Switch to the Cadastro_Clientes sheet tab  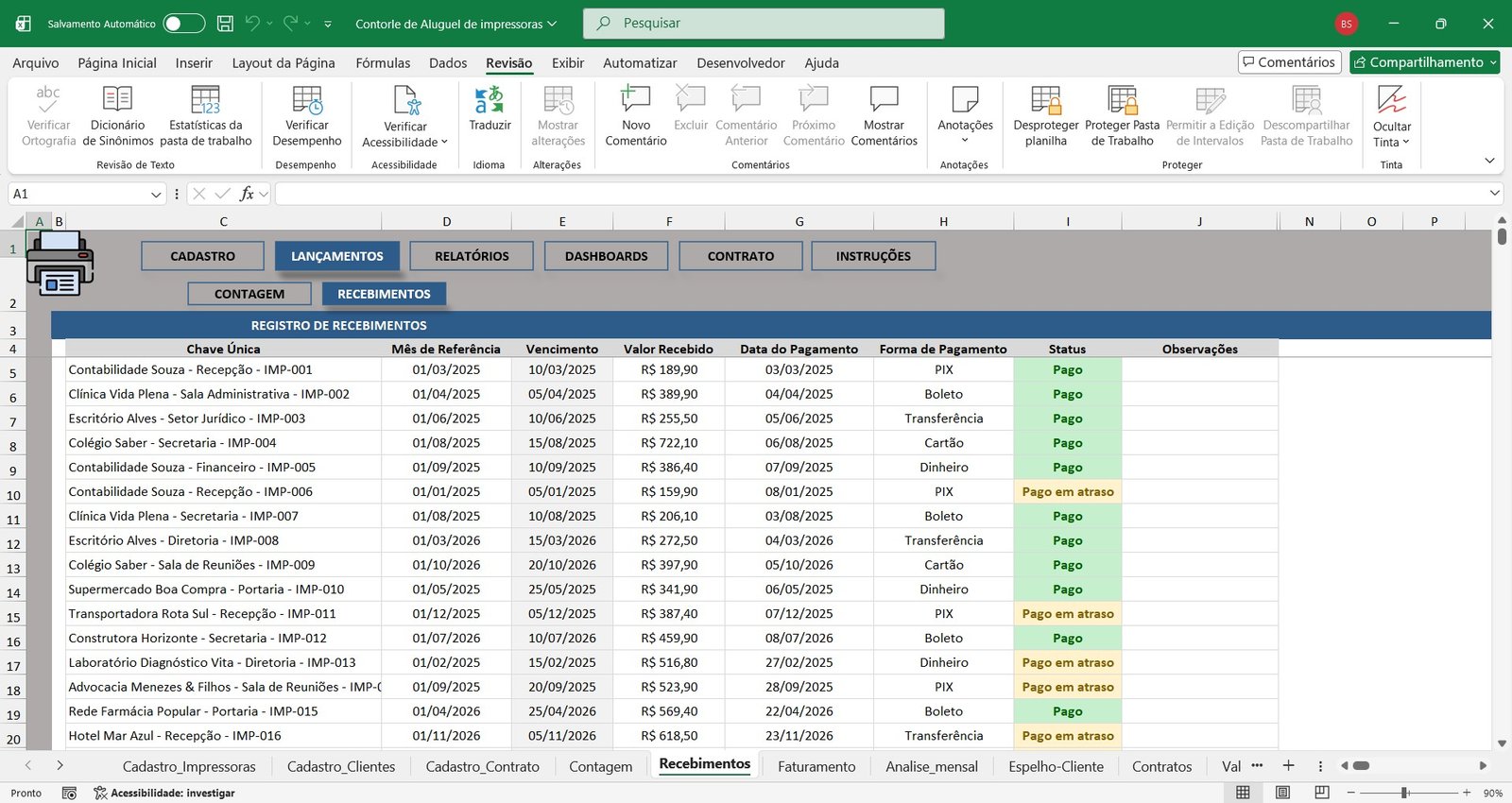pos(341,766)
